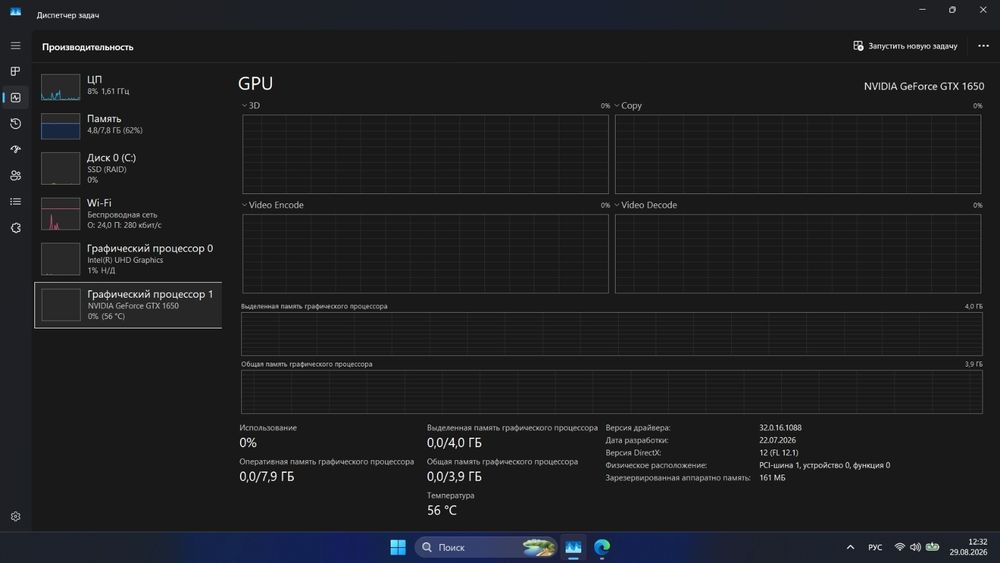The height and width of the screenshot is (563, 1000).
Task: Open the App history icon
Action: [15, 124]
